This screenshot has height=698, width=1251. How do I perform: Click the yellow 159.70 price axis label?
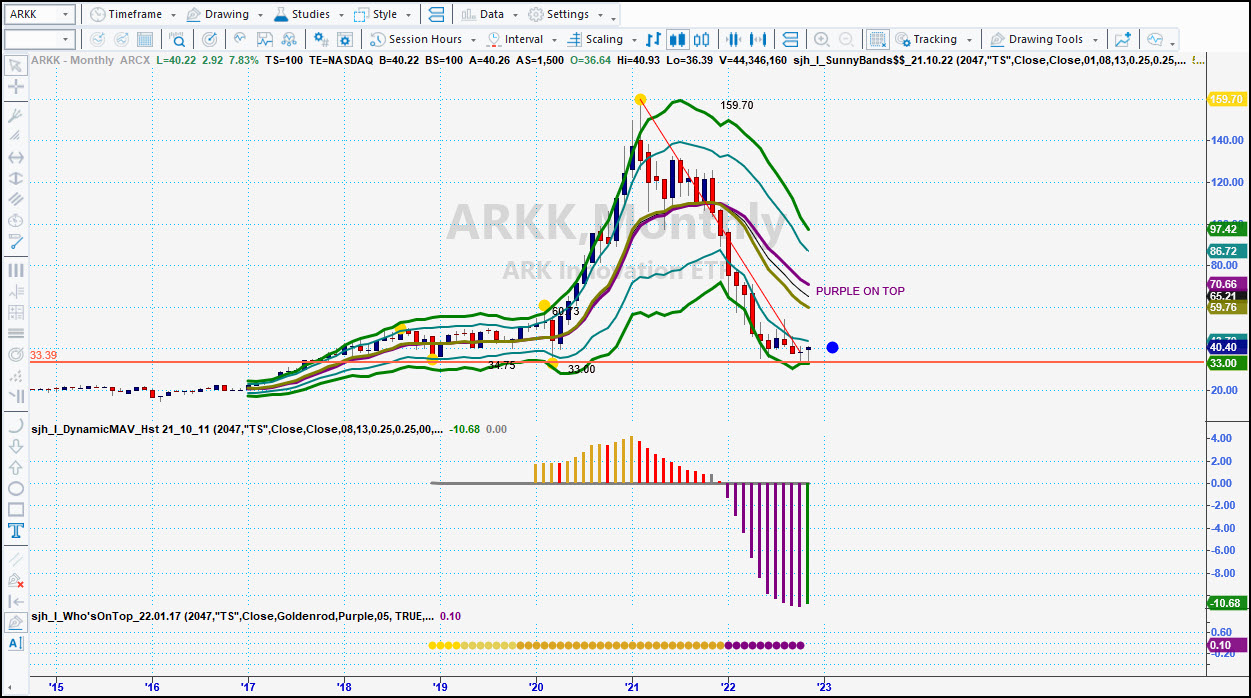coord(1226,99)
